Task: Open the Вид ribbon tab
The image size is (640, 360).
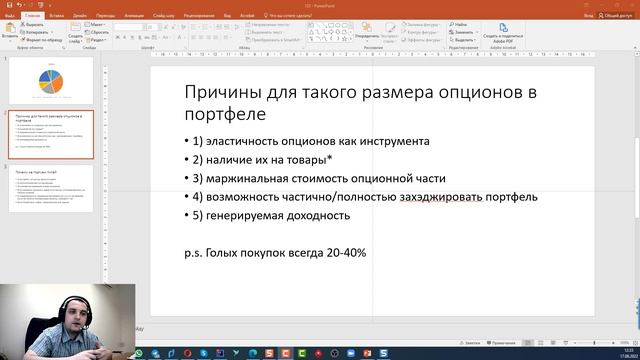Action: [x=227, y=16]
